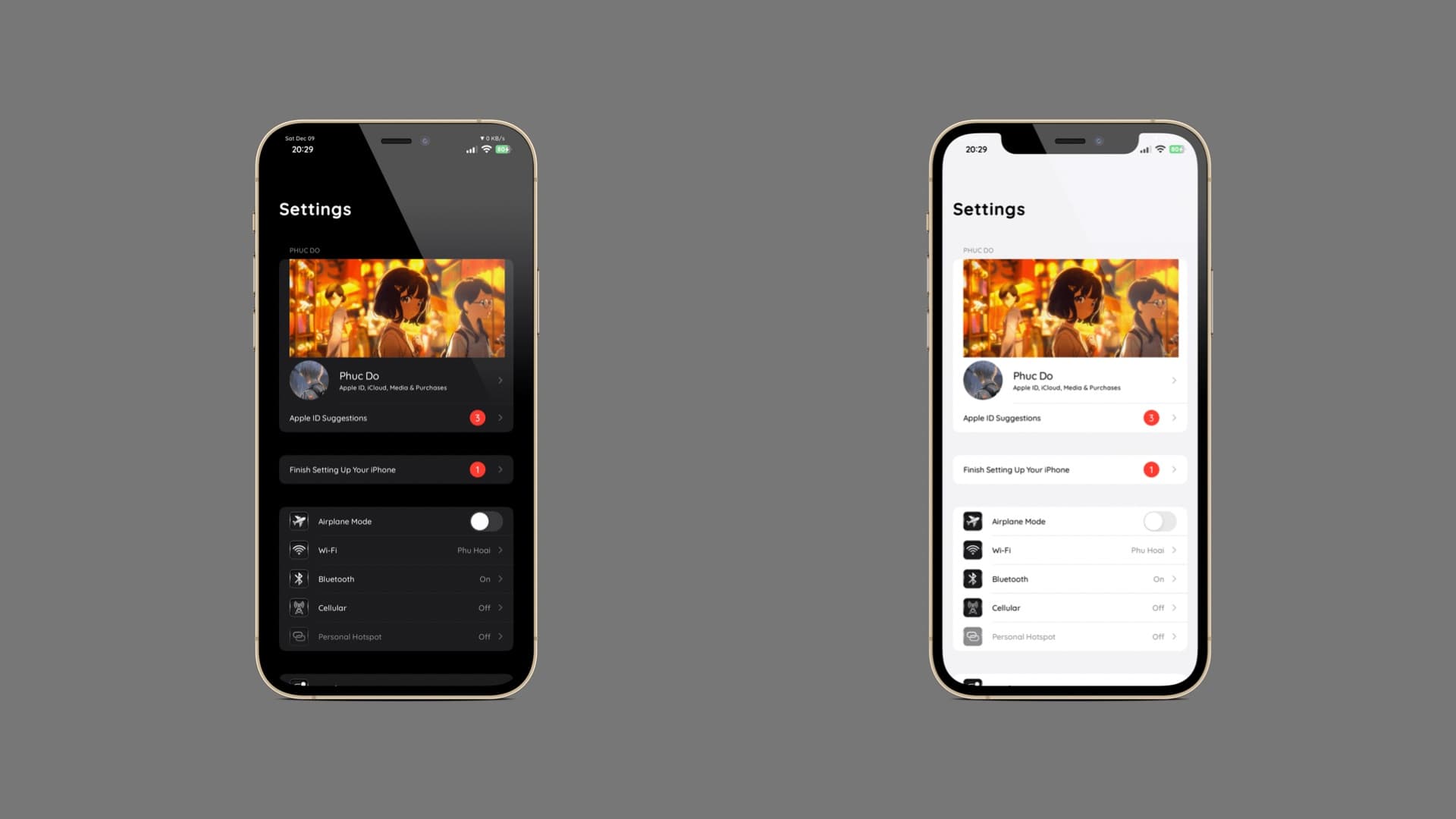
Task: Tap the Cellular icon in Settings
Action: tap(298, 607)
